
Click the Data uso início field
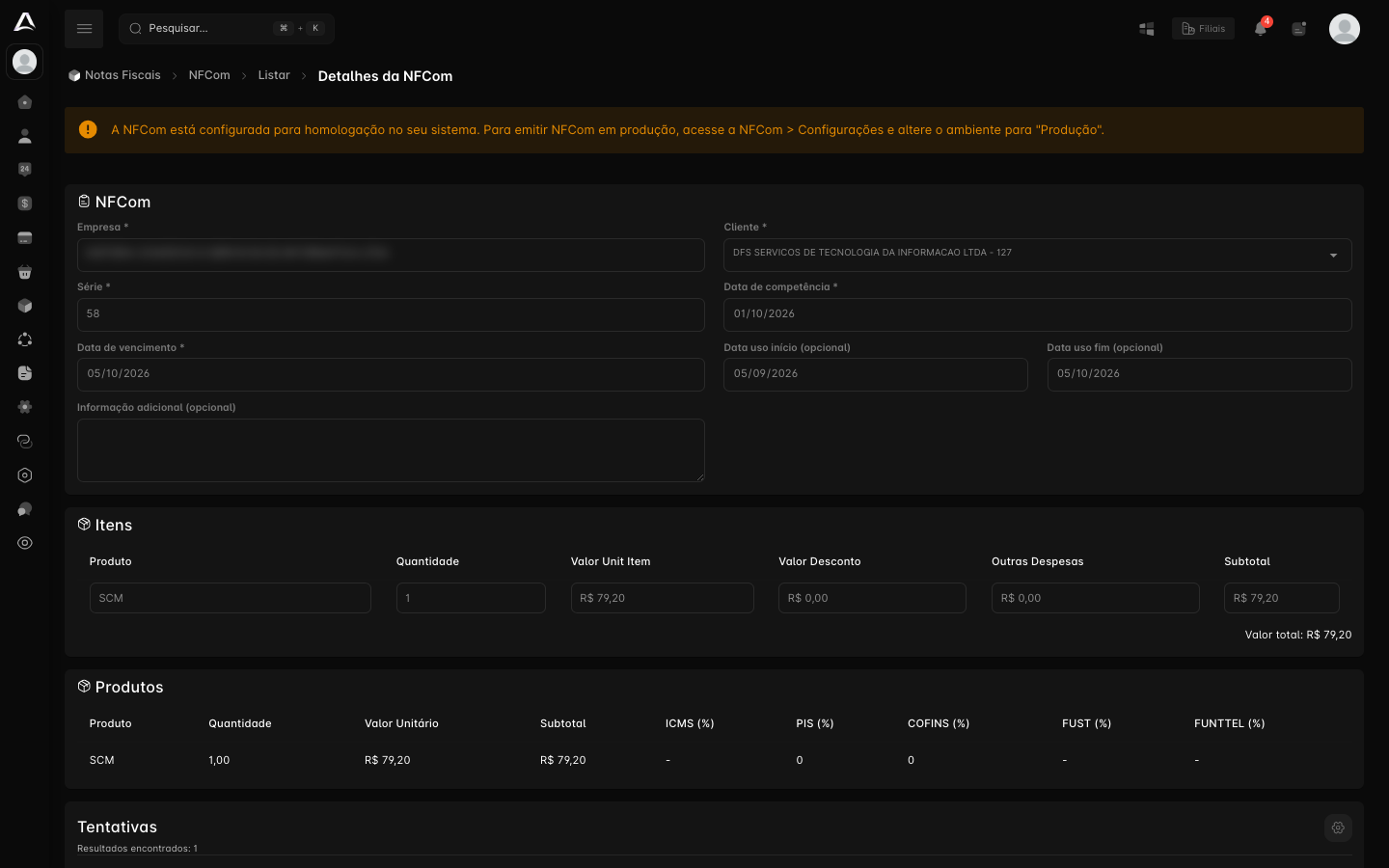pyautogui.click(x=876, y=374)
